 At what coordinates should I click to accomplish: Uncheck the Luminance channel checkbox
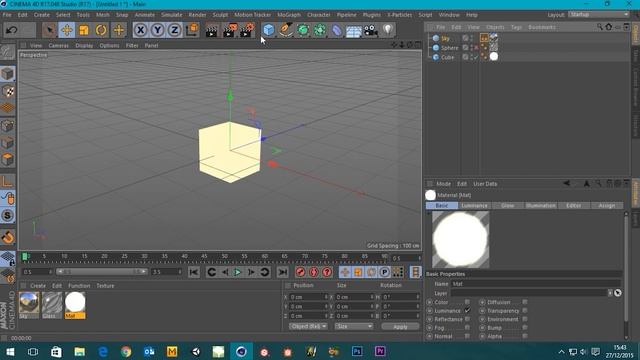(467, 311)
